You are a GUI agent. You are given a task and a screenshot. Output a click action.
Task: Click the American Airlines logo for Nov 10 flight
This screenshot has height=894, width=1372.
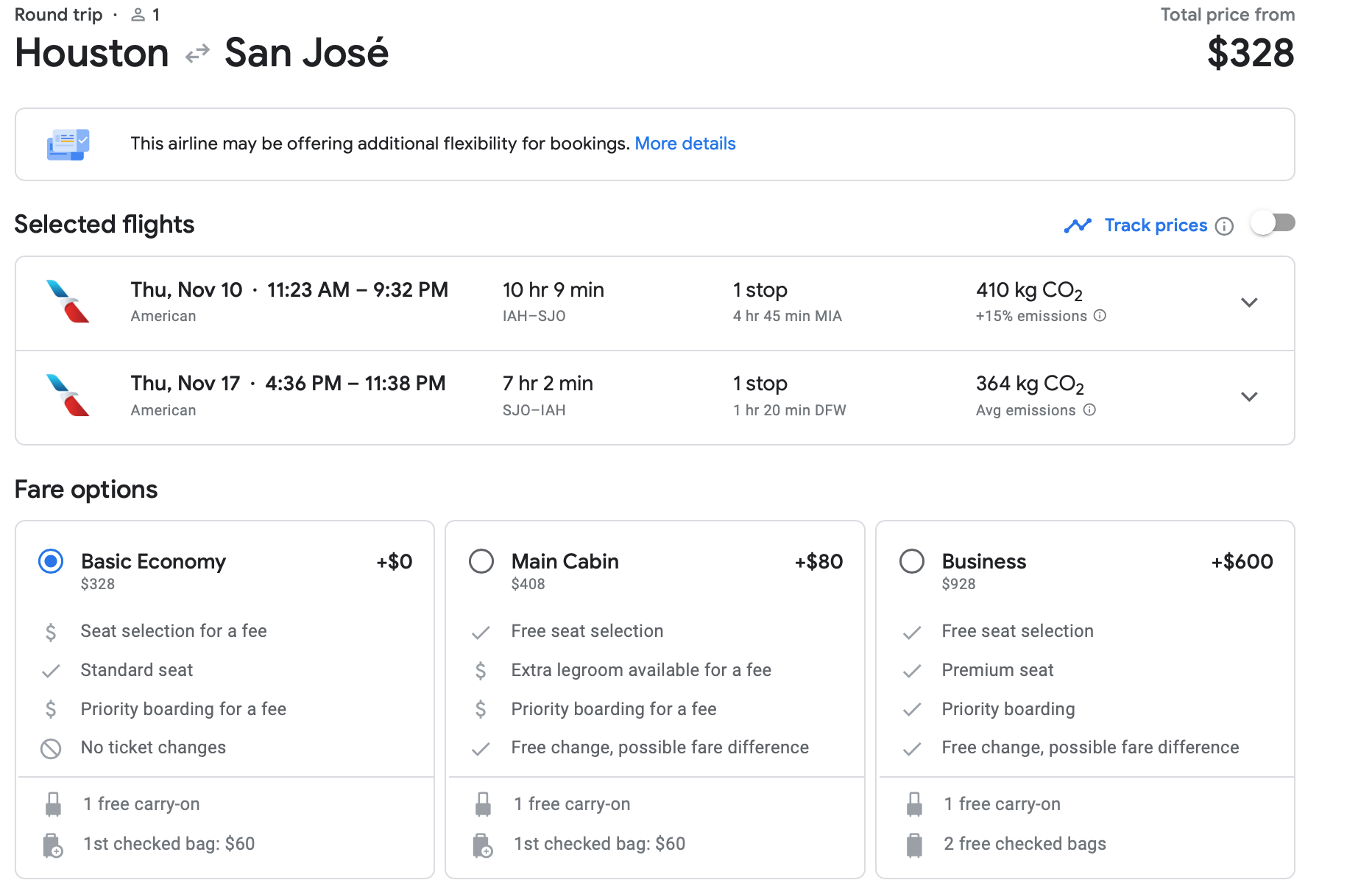coord(68,302)
